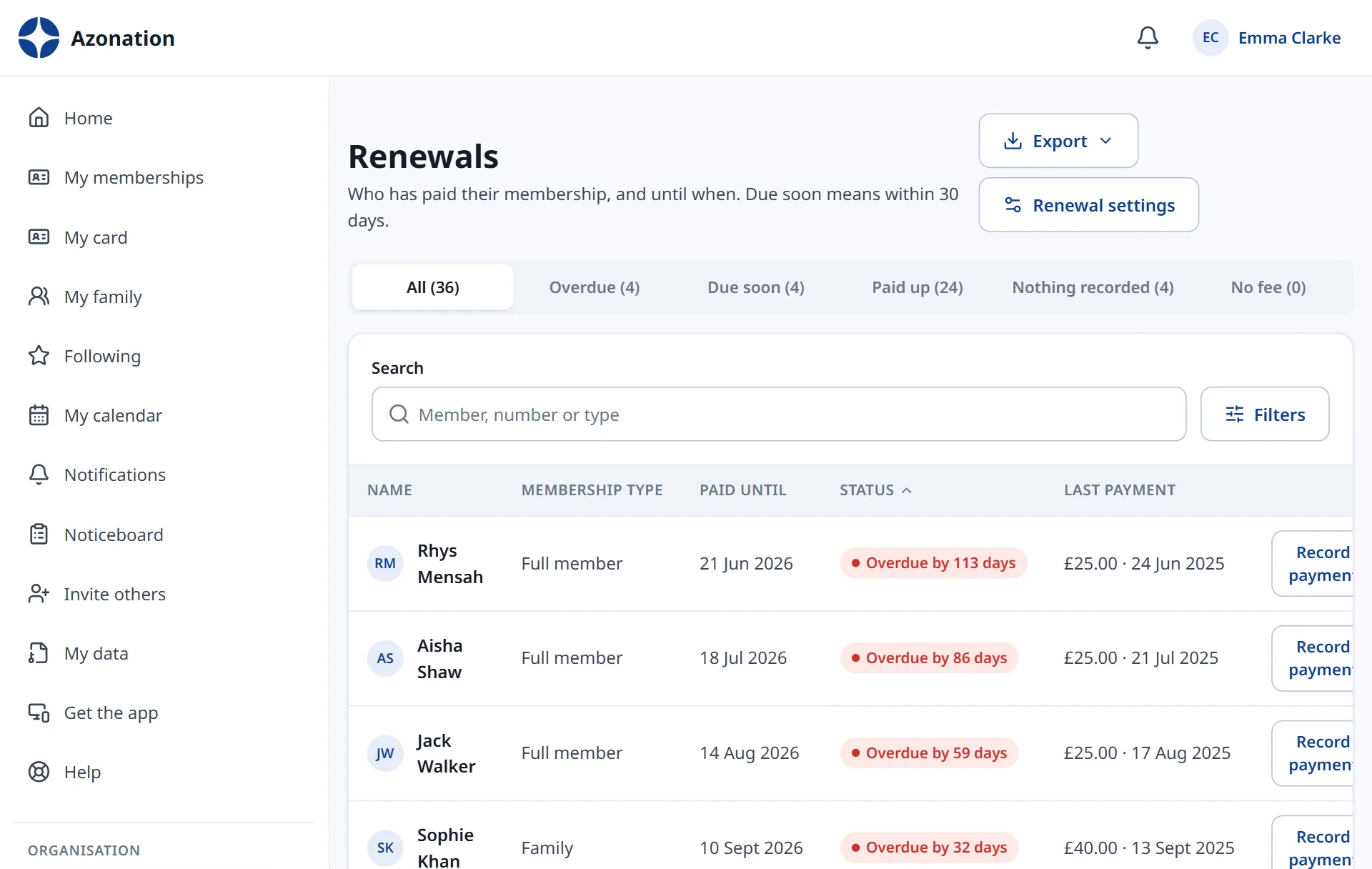Viewport: 1372px width, 869px height.
Task: Click the RM avatar for Rhys Mensah
Action: click(x=385, y=564)
